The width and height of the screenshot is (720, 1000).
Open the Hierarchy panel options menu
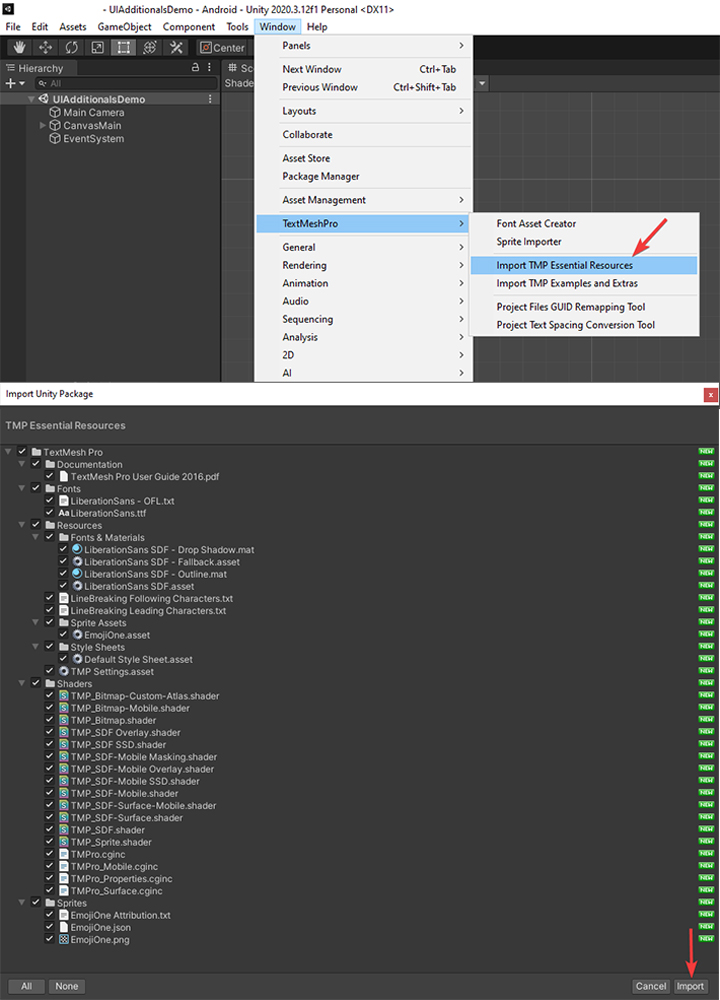pos(209,67)
